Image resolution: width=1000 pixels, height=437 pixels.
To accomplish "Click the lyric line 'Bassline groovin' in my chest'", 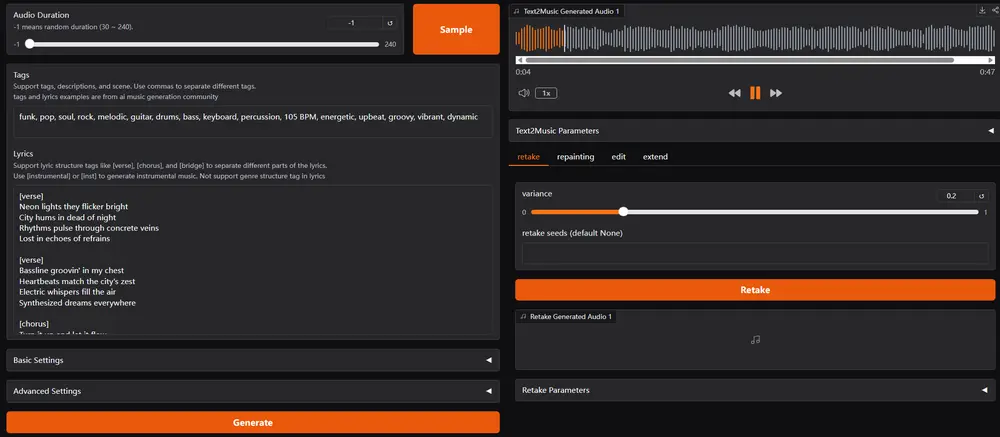I will coord(71,270).
